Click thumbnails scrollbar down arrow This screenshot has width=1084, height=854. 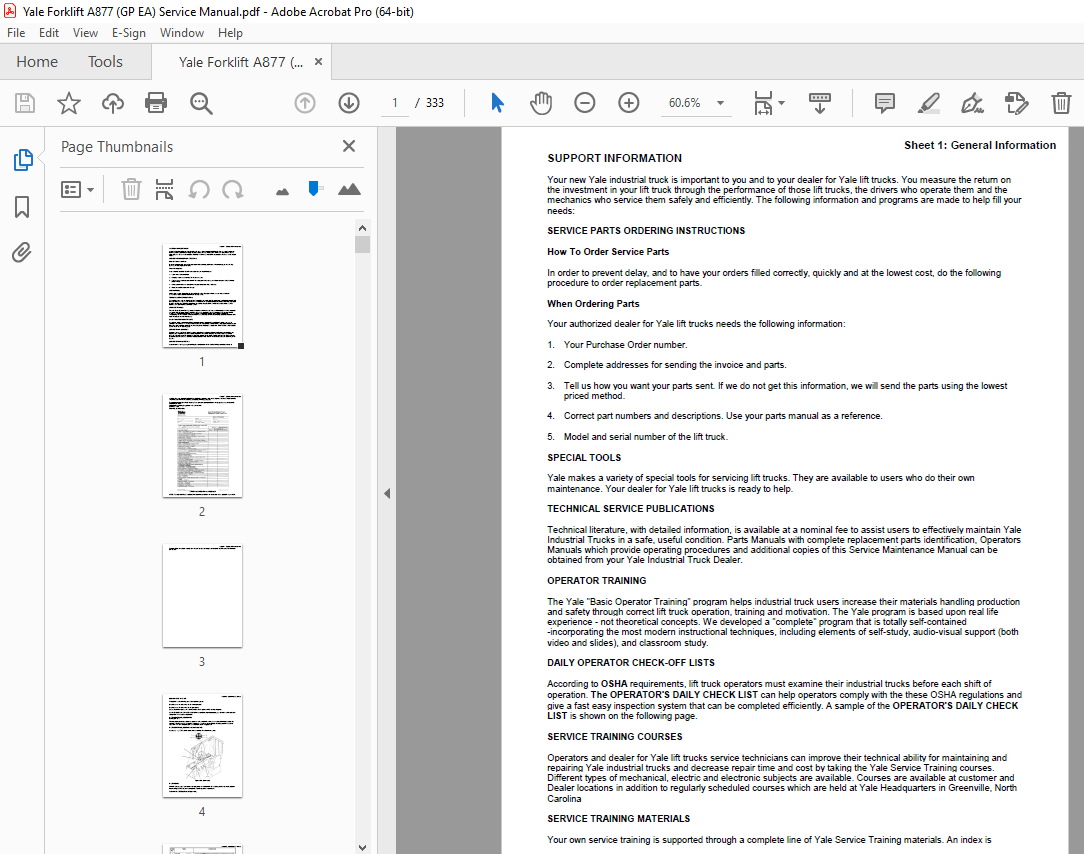(x=362, y=847)
